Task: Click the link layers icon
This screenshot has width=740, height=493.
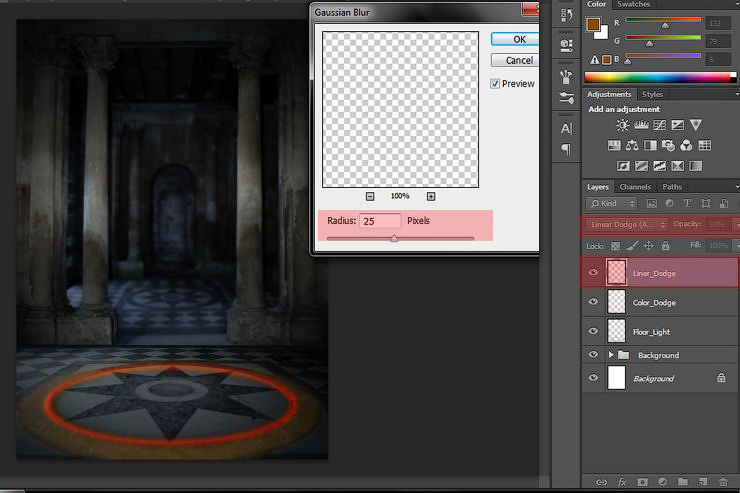Action: click(600, 482)
